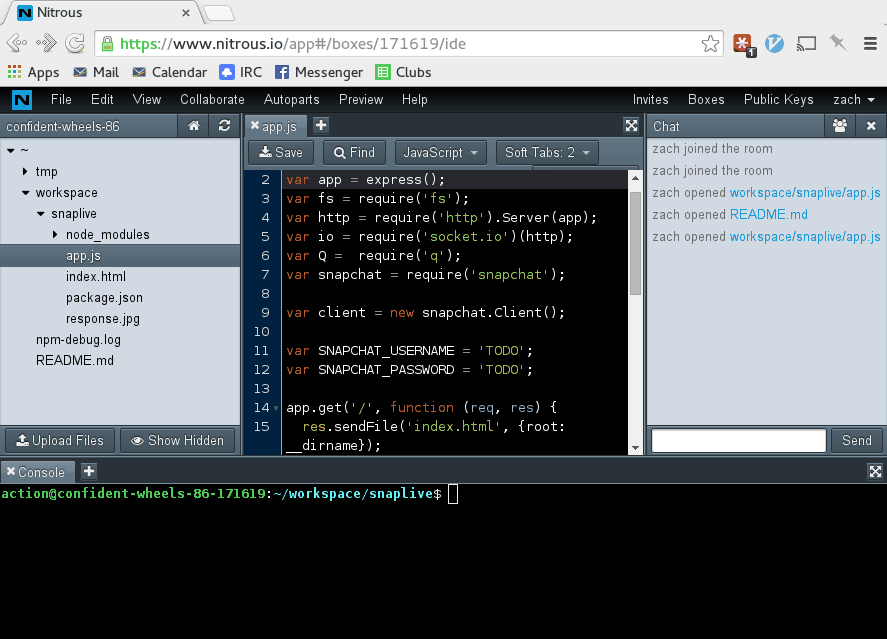Close the Chat panel
This screenshot has height=639, width=887.
(871, 126)
